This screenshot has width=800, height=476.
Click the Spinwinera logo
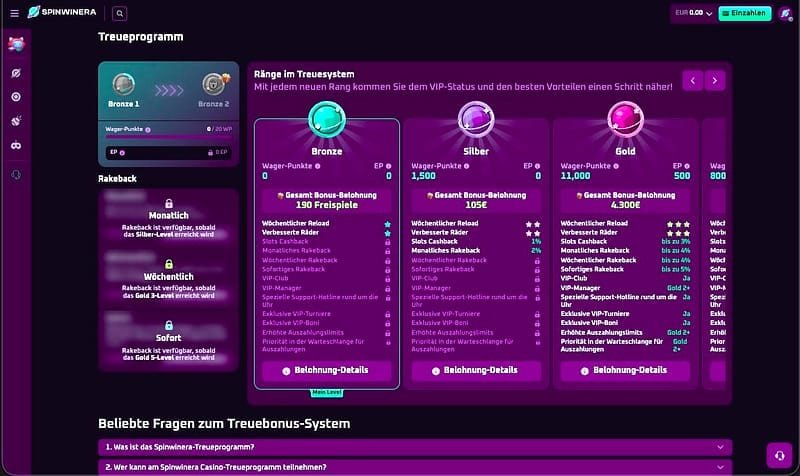point(65,14)
